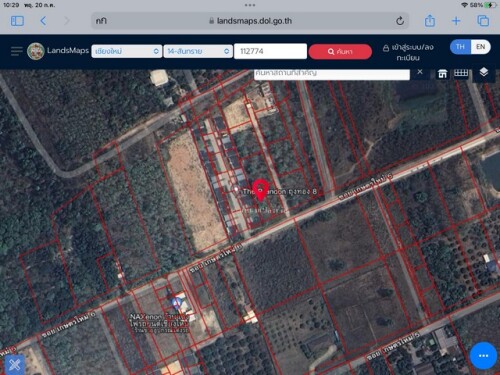Switch language to TH

(x=460, y=47)
